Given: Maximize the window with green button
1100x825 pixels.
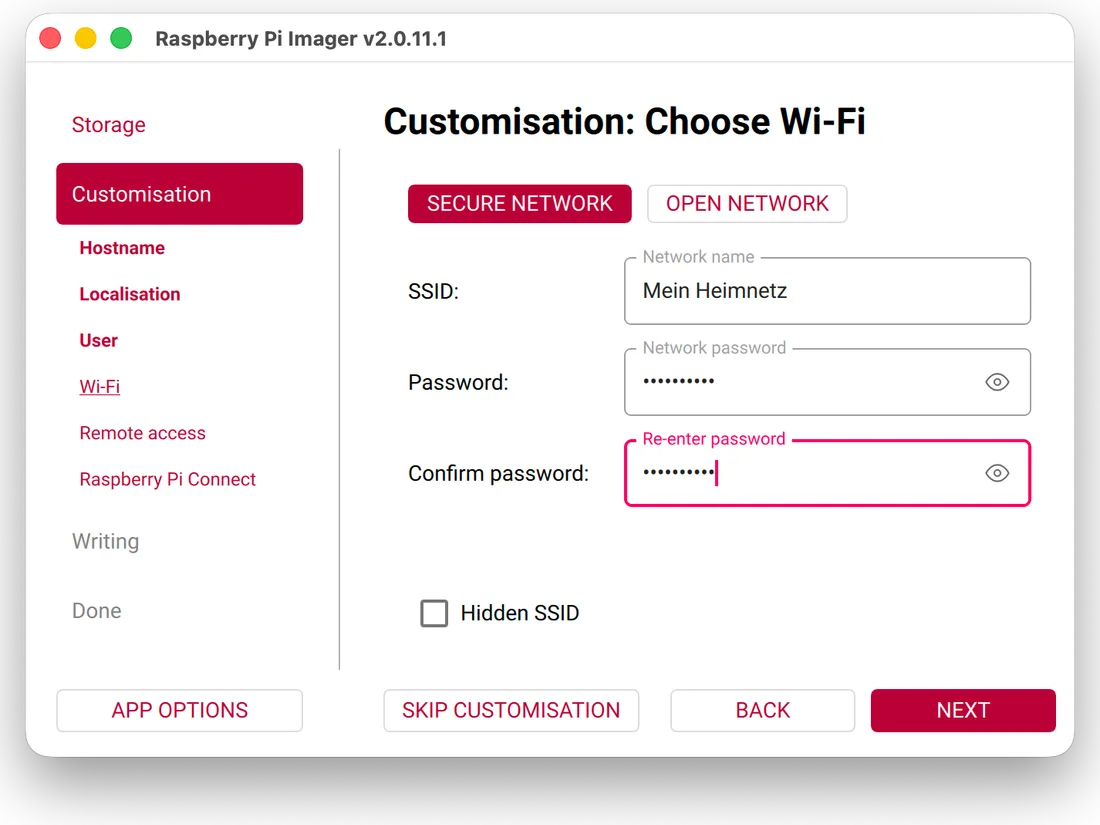Looking at the screenshot, I should 121,38.
